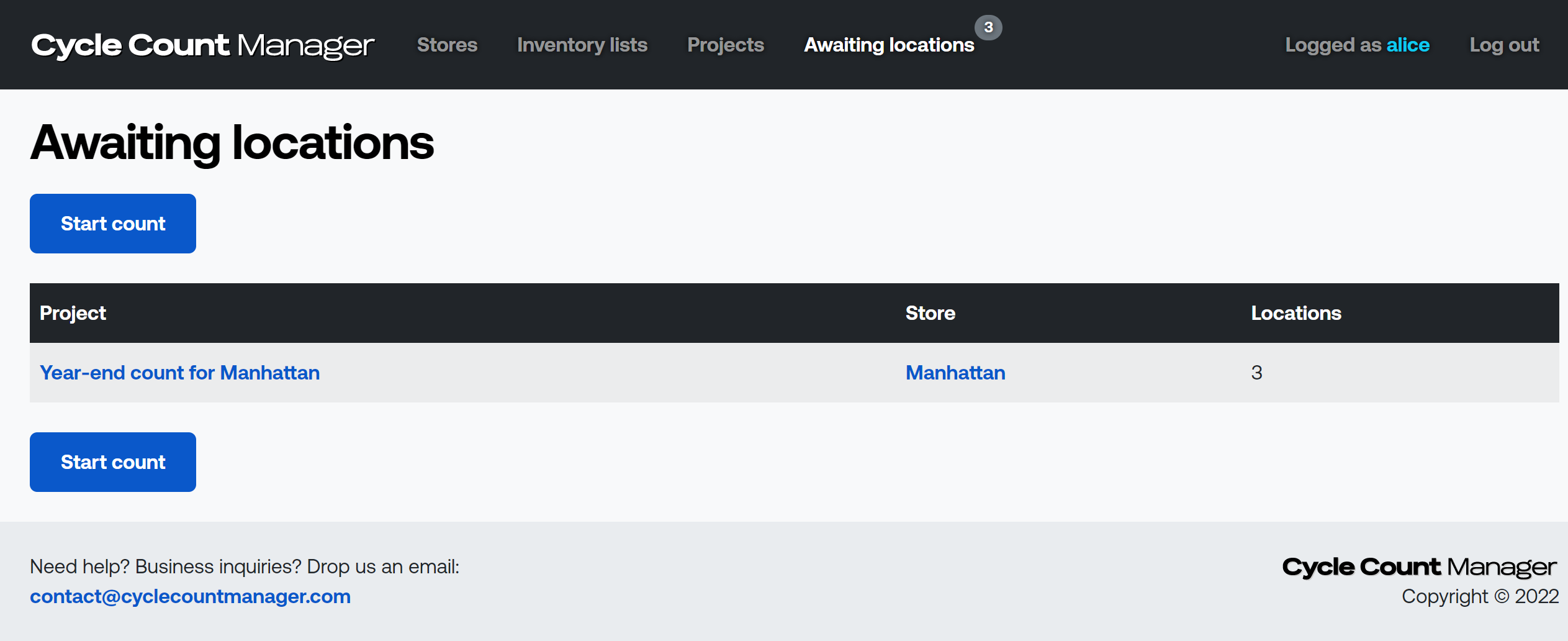Viewport: 1568px width, 641px height.
Task: Select the Awaiting locations nav item
Action: pyautogui.click(x=889, y=45)
